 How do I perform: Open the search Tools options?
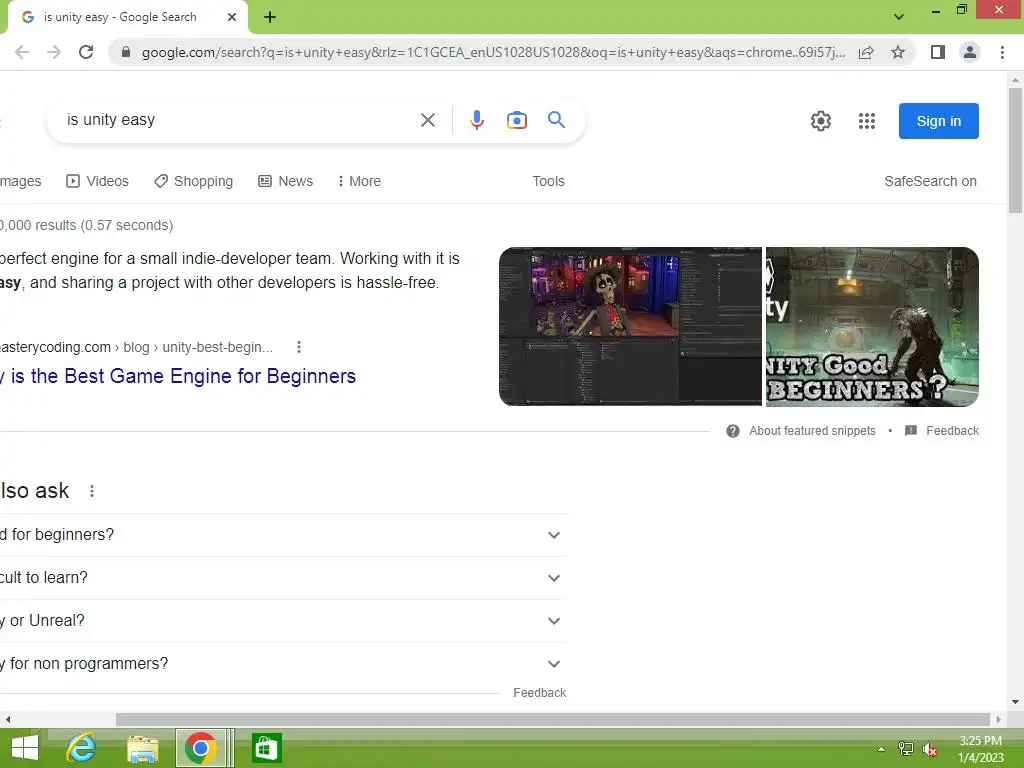(549, 181)
